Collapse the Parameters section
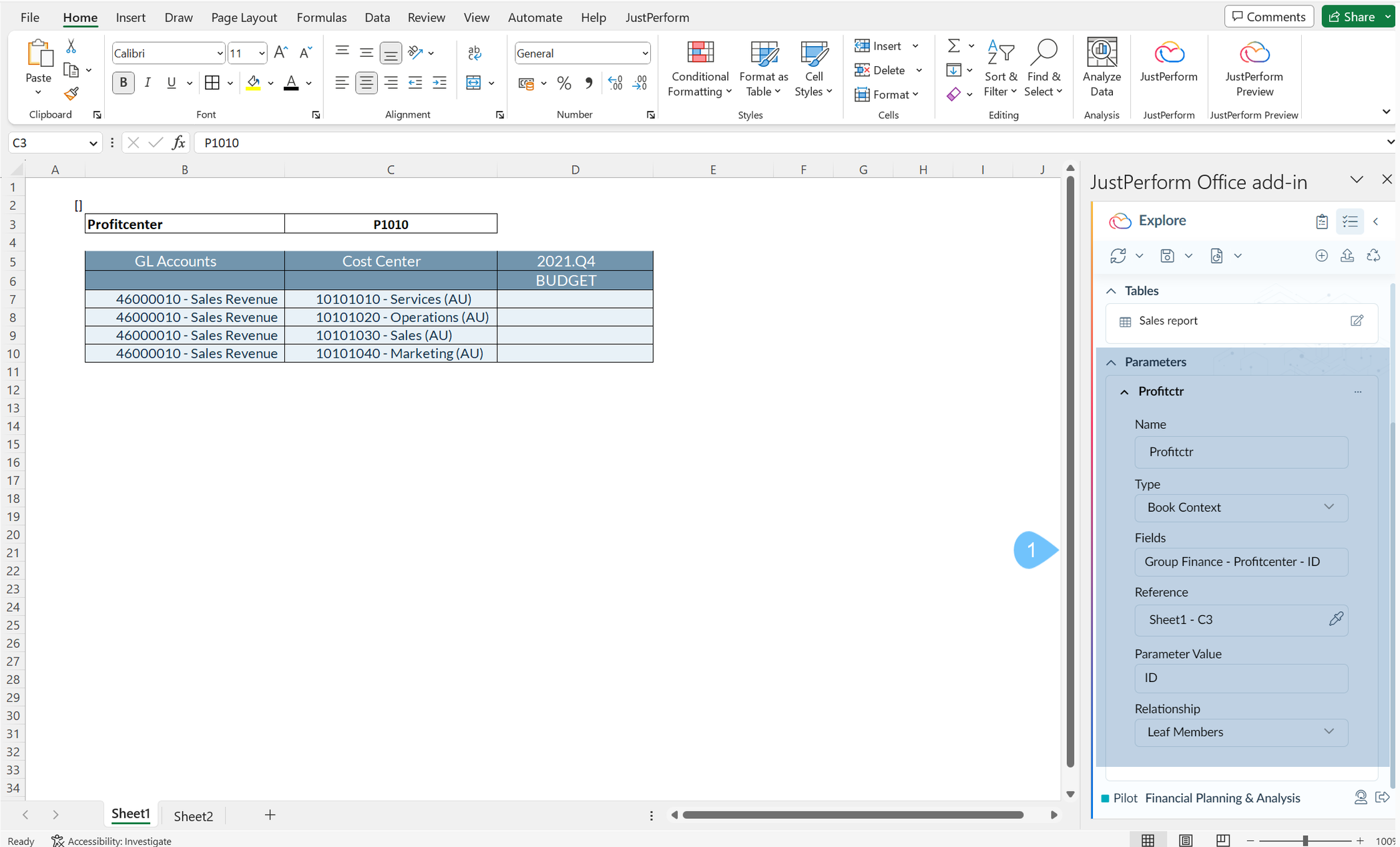1400x847 pixels. coord(1111,361)
